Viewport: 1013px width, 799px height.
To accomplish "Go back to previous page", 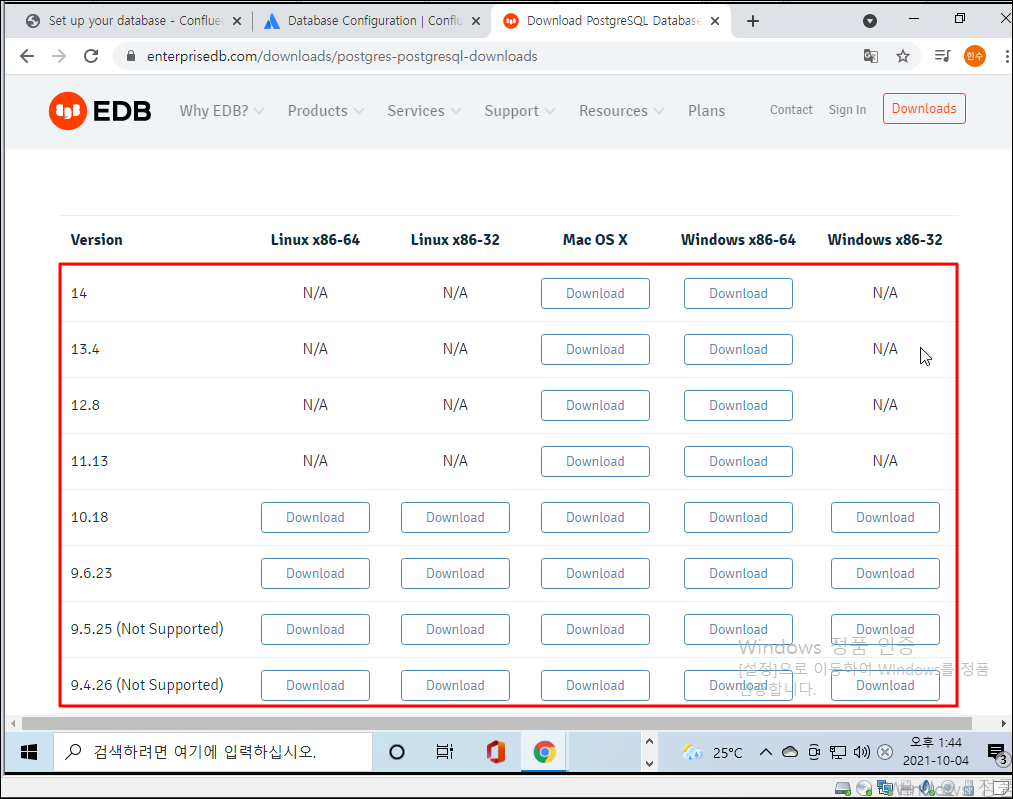I will [x=27, y=56].
